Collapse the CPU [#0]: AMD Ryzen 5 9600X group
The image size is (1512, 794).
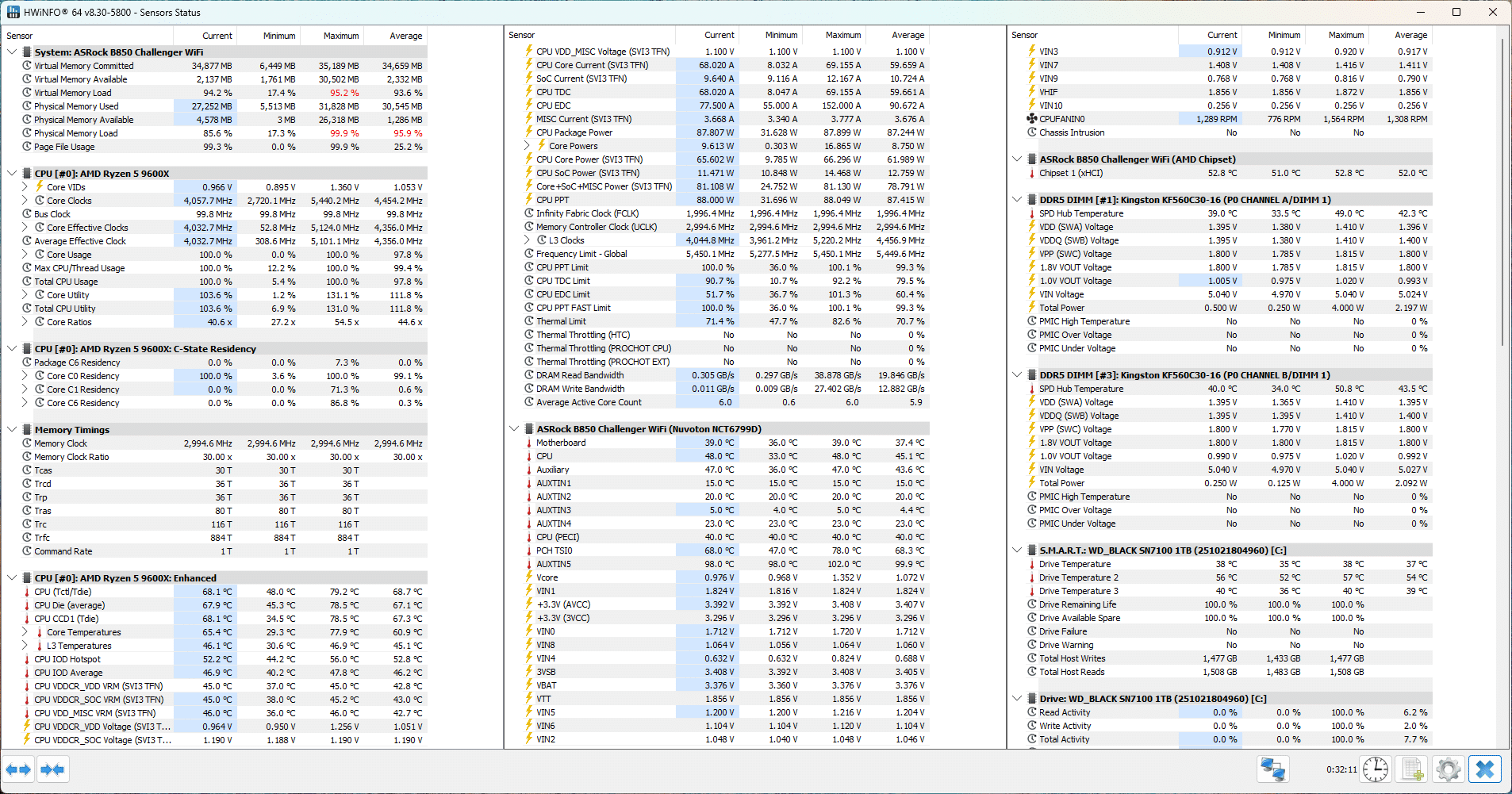pyautogui.click(x=12, y=174)
